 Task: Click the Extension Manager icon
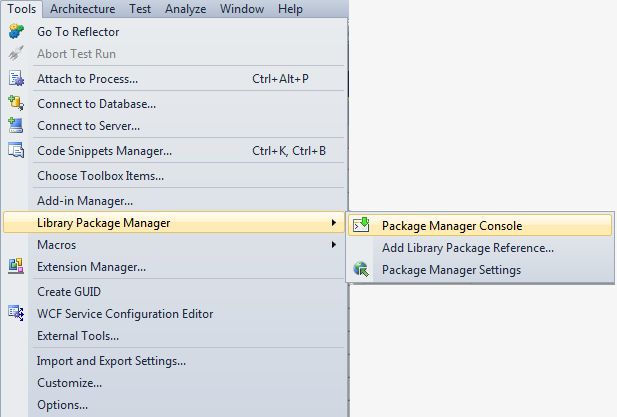(16, 267)
